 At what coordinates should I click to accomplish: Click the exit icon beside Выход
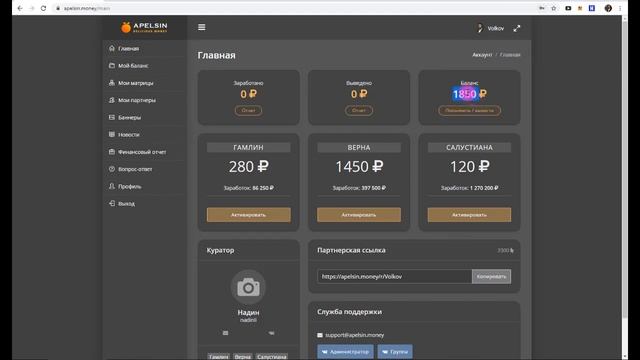coord(112,203)
